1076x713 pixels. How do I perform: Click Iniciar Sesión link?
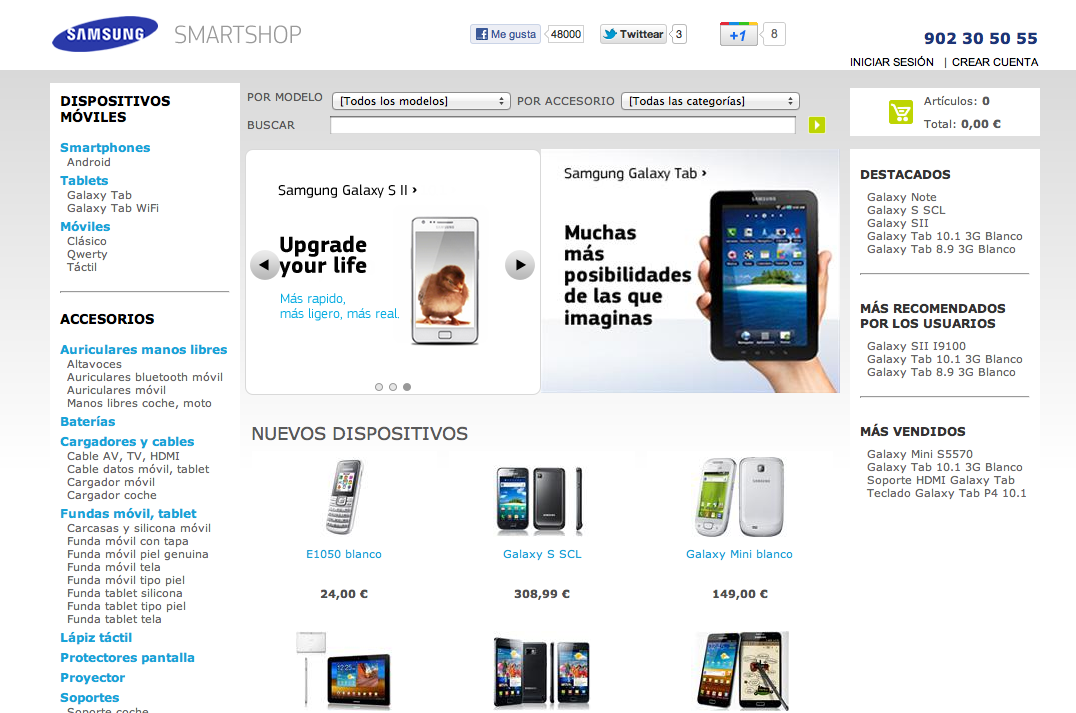[x=891, y=62]
